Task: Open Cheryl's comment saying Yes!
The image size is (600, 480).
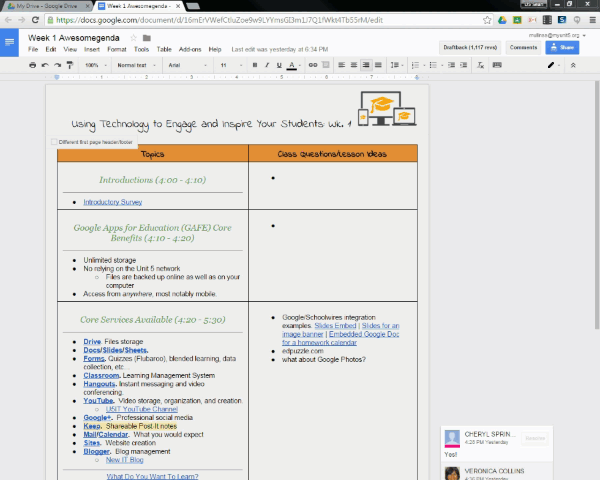Action: pyautogui.click(x=497, y=444)
